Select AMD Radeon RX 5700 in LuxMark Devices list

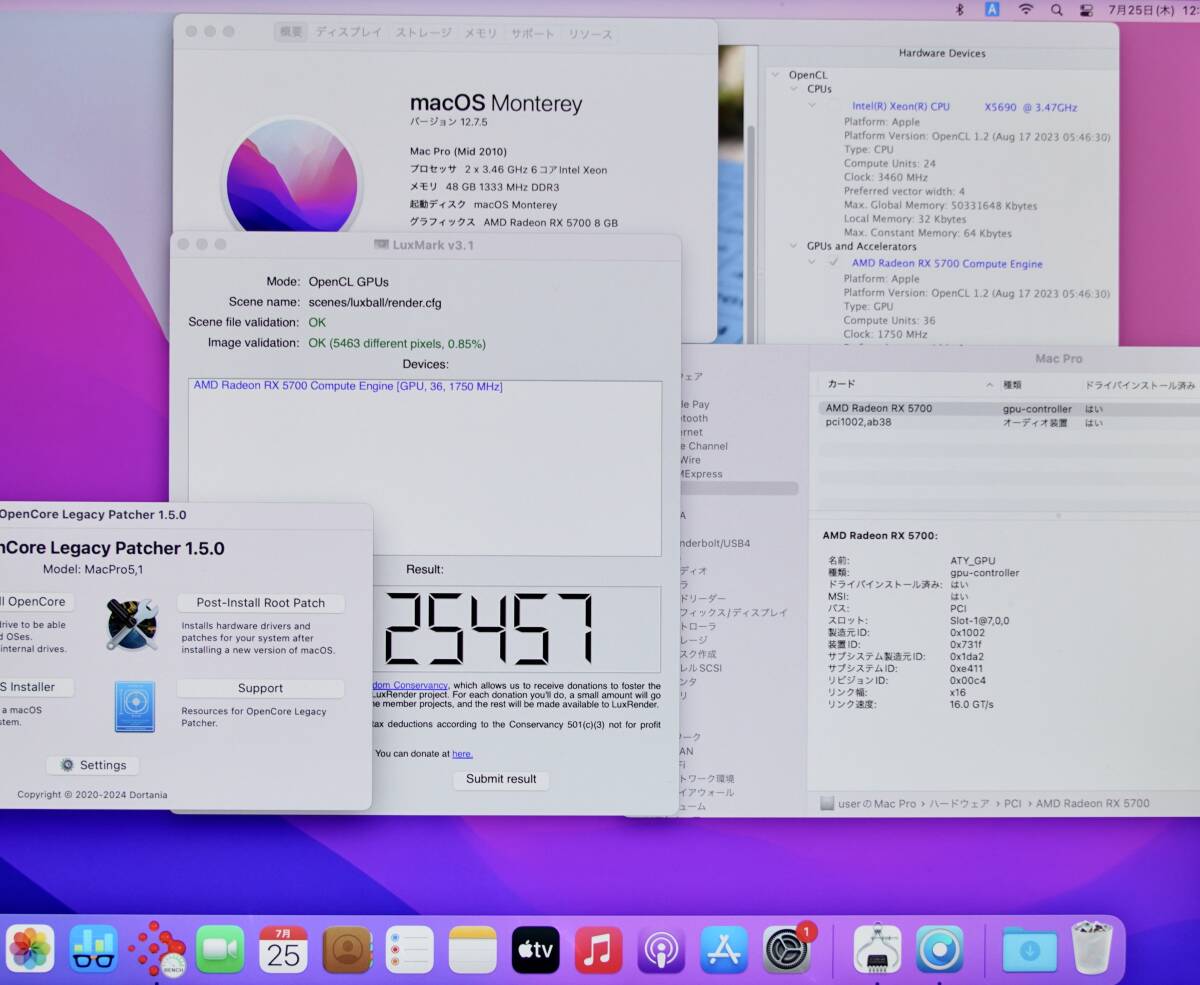pos(348,386)
